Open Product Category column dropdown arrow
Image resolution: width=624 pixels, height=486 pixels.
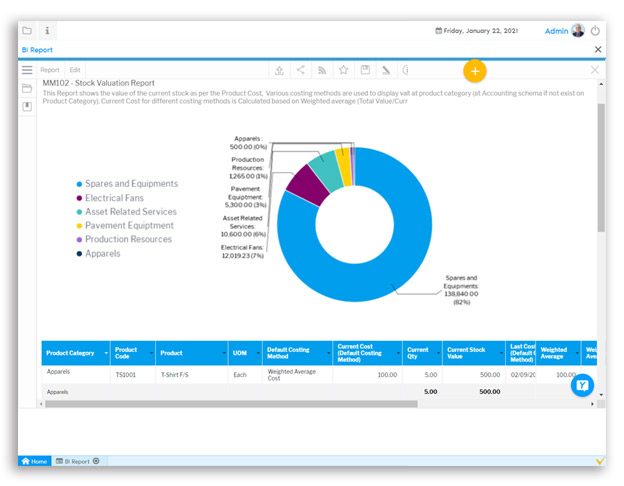[103, 353]
